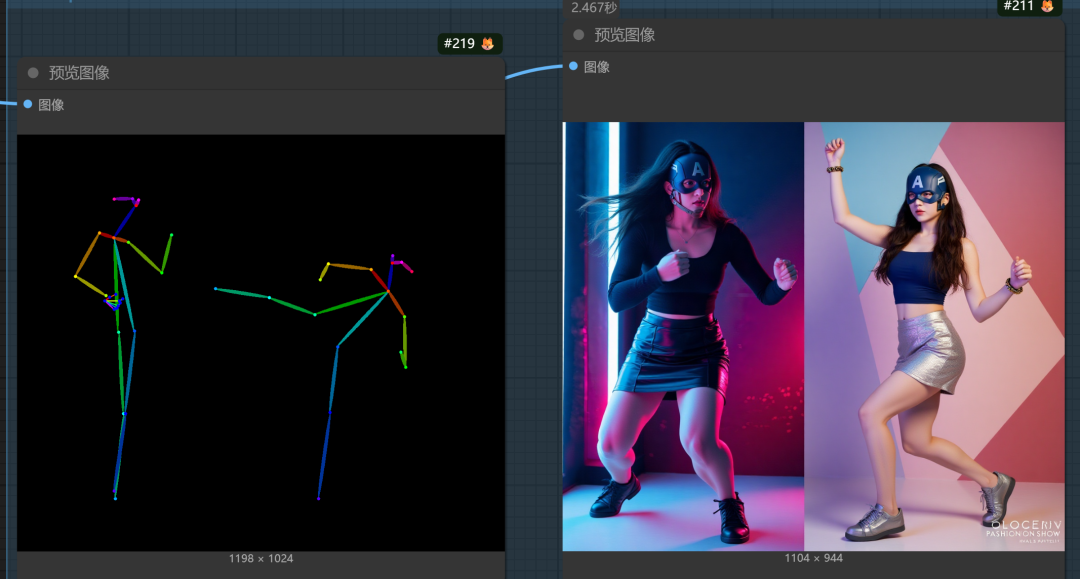Click the 2.467秒 execution time label
This screenshot has height=579, width=1080.
point(594,8)
